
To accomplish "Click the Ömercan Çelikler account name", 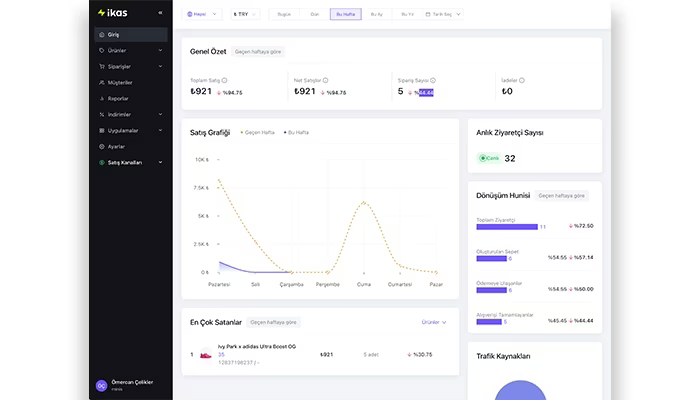I will pos(132,382).
